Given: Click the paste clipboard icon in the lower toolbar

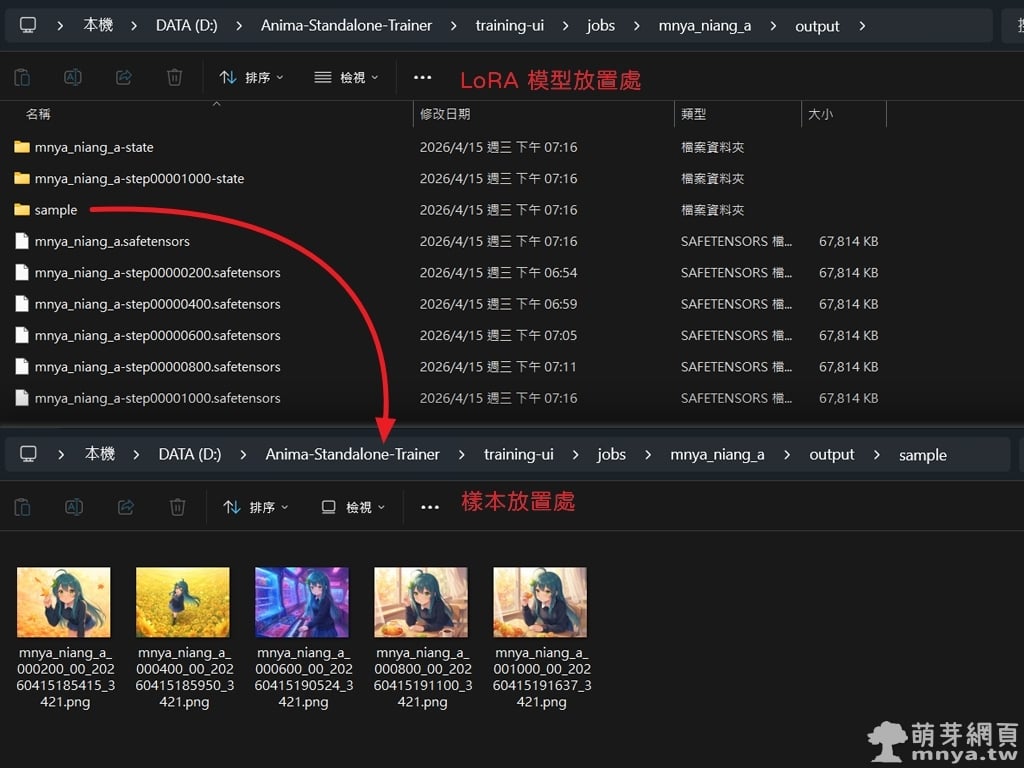Looking at the screenshot, I should [22, 507].
